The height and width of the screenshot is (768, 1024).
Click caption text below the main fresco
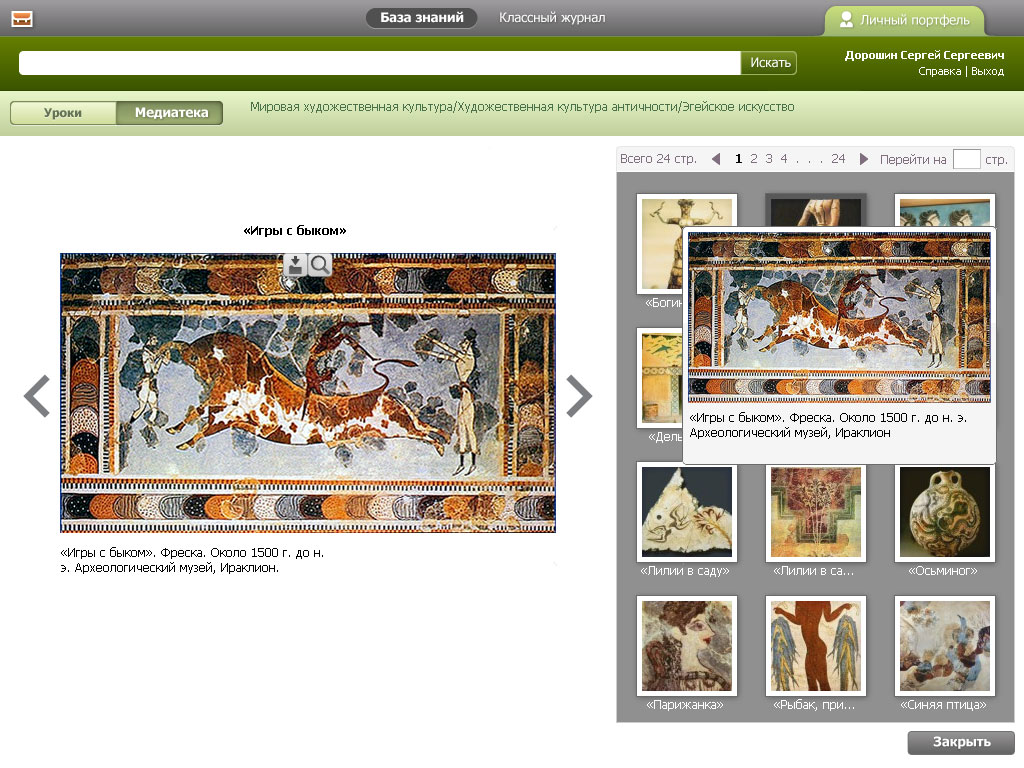tap(192, 560)
